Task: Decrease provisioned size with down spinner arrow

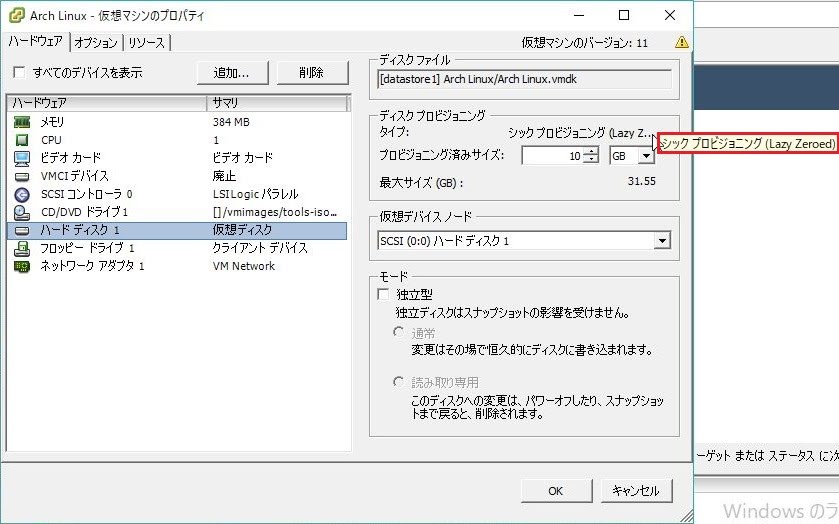Action: [591, 160]
